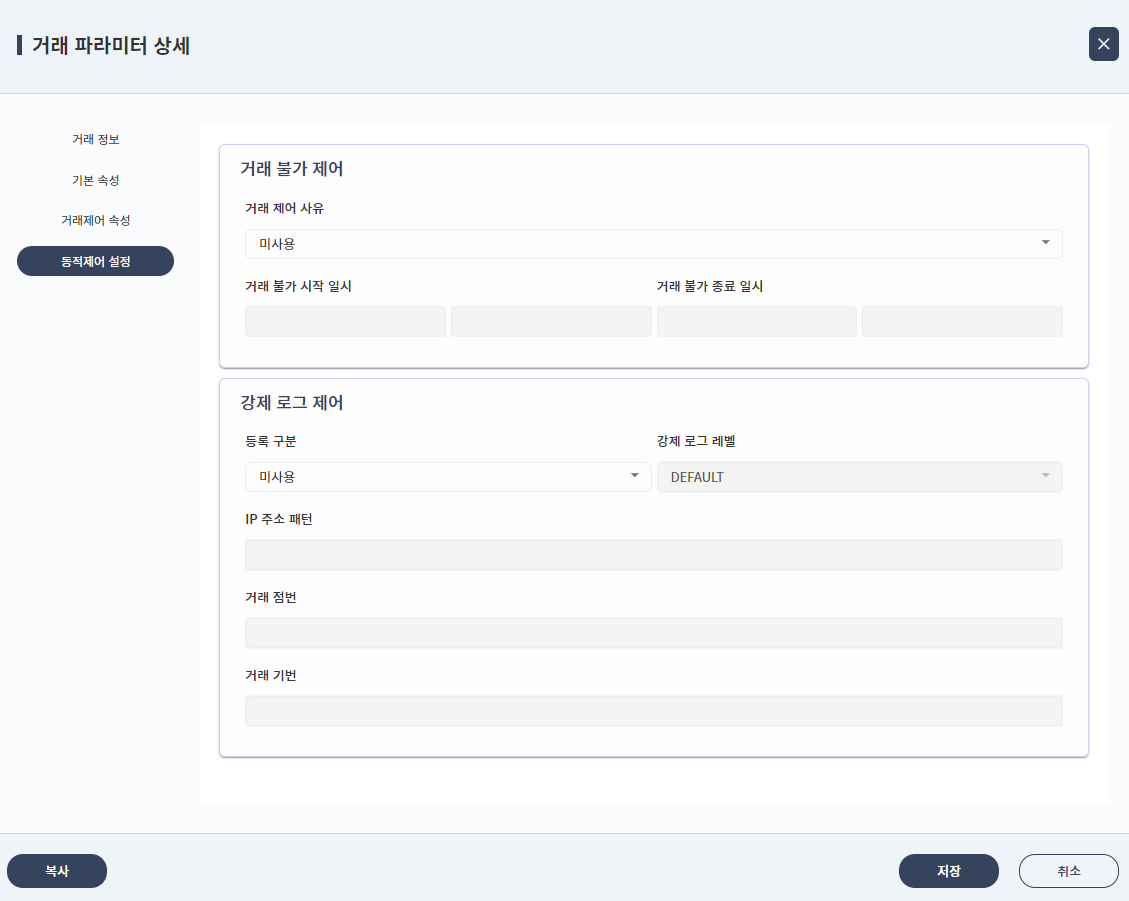This screenshot has height=901, width=1129.
Task: Click the 거래 불가 제어 section heading
Action: [x=290, y=169]
